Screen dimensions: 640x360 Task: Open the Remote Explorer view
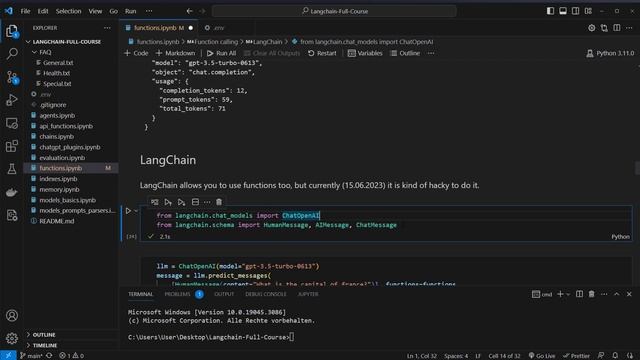click(x=12, y=123)
